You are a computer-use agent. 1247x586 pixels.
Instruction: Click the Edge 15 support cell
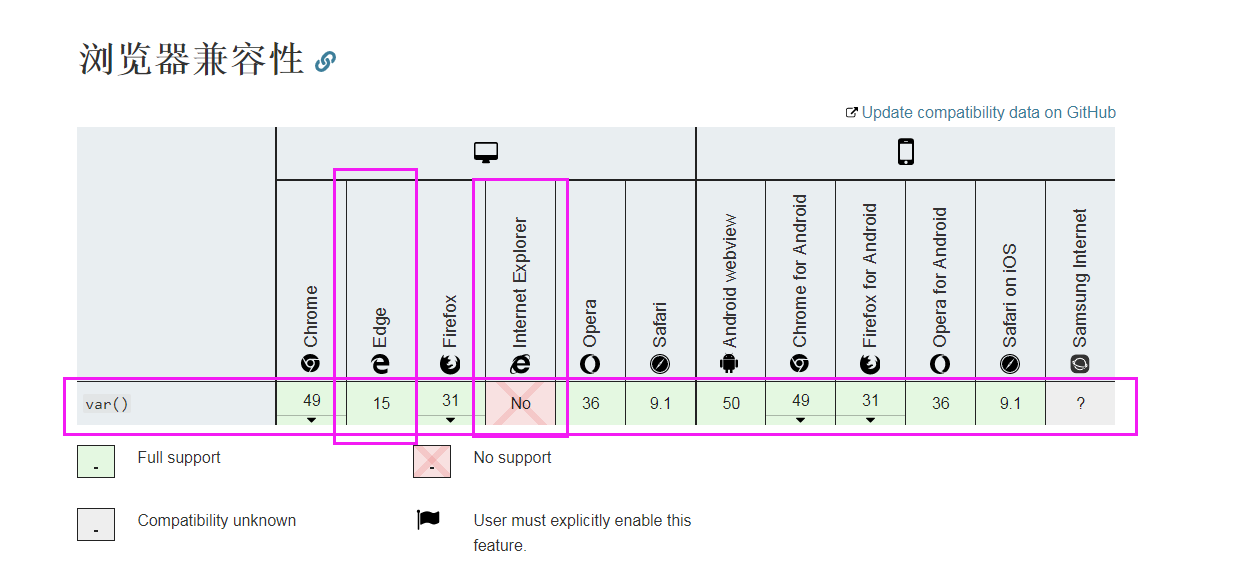[381, 404]
